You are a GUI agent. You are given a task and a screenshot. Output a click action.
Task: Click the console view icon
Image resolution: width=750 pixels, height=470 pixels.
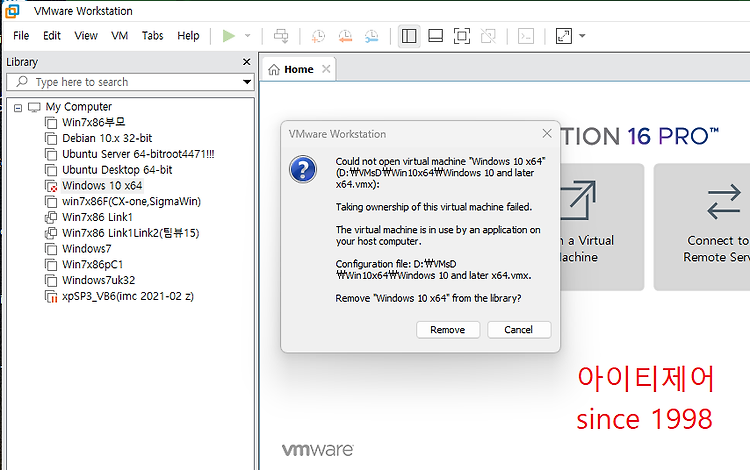526,36
